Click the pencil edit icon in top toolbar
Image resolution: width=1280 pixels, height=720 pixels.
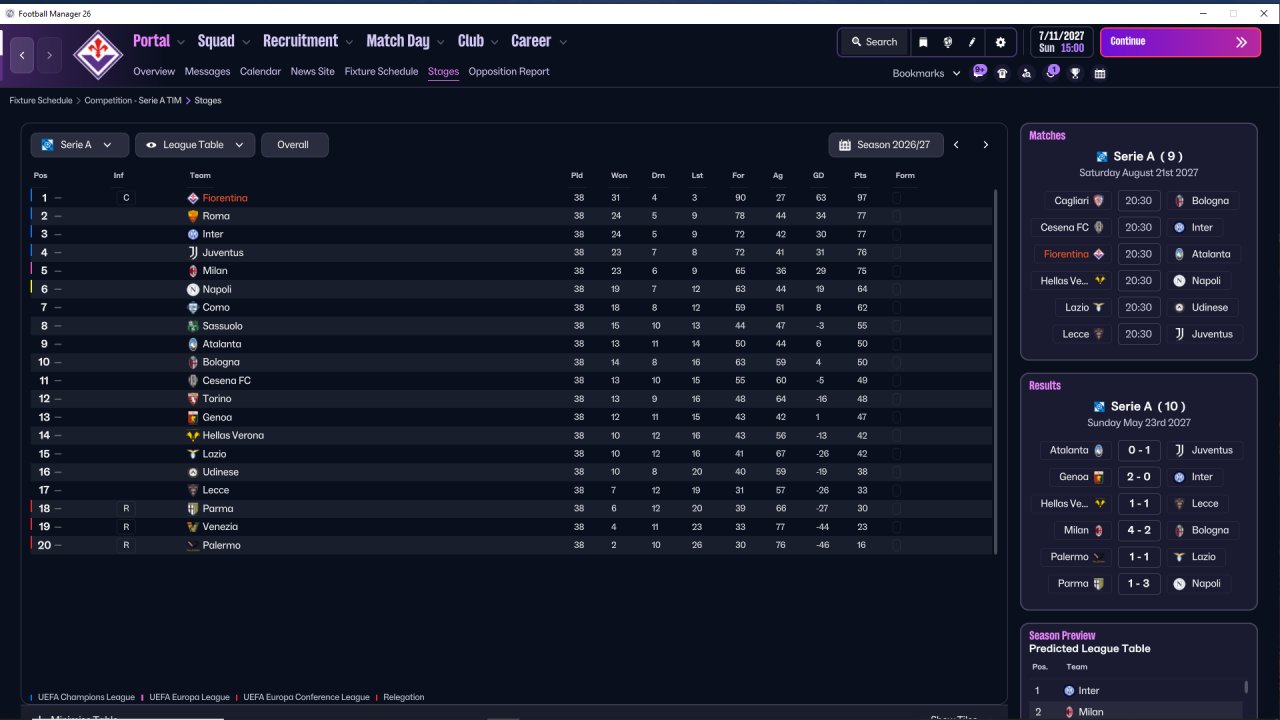(972, 42)
